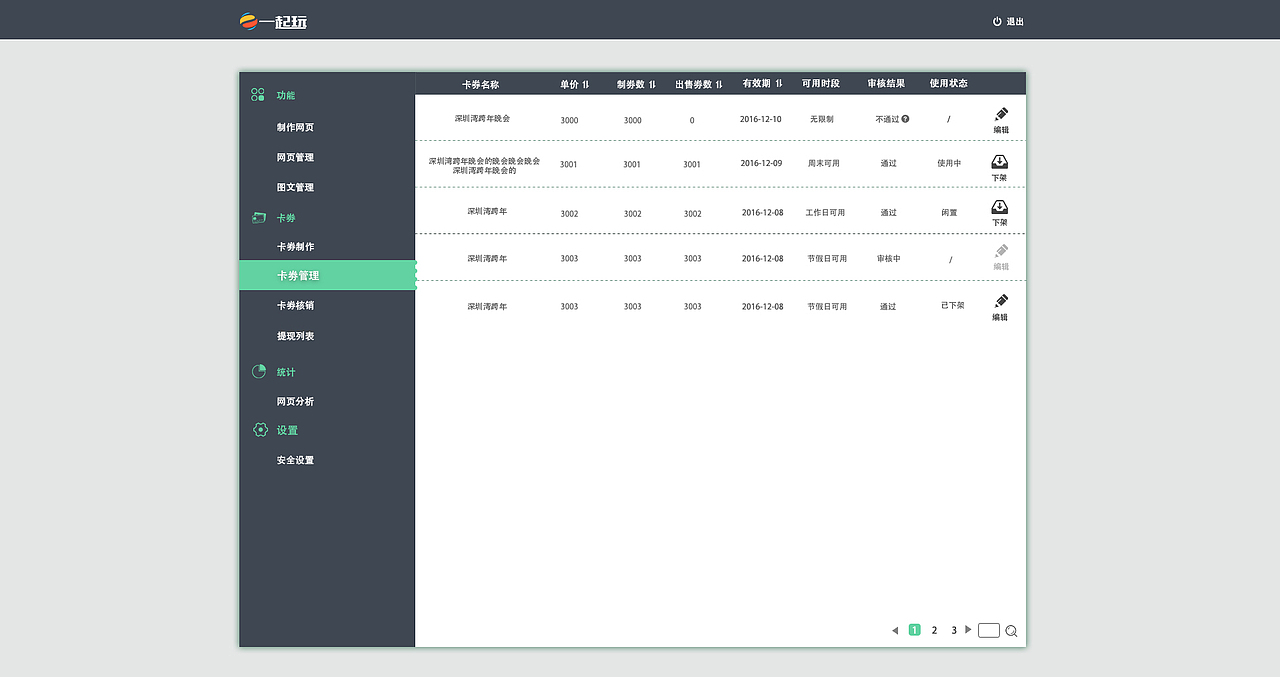
Task: Open 网页分析 in the sidebar
Action: [295, 402]
